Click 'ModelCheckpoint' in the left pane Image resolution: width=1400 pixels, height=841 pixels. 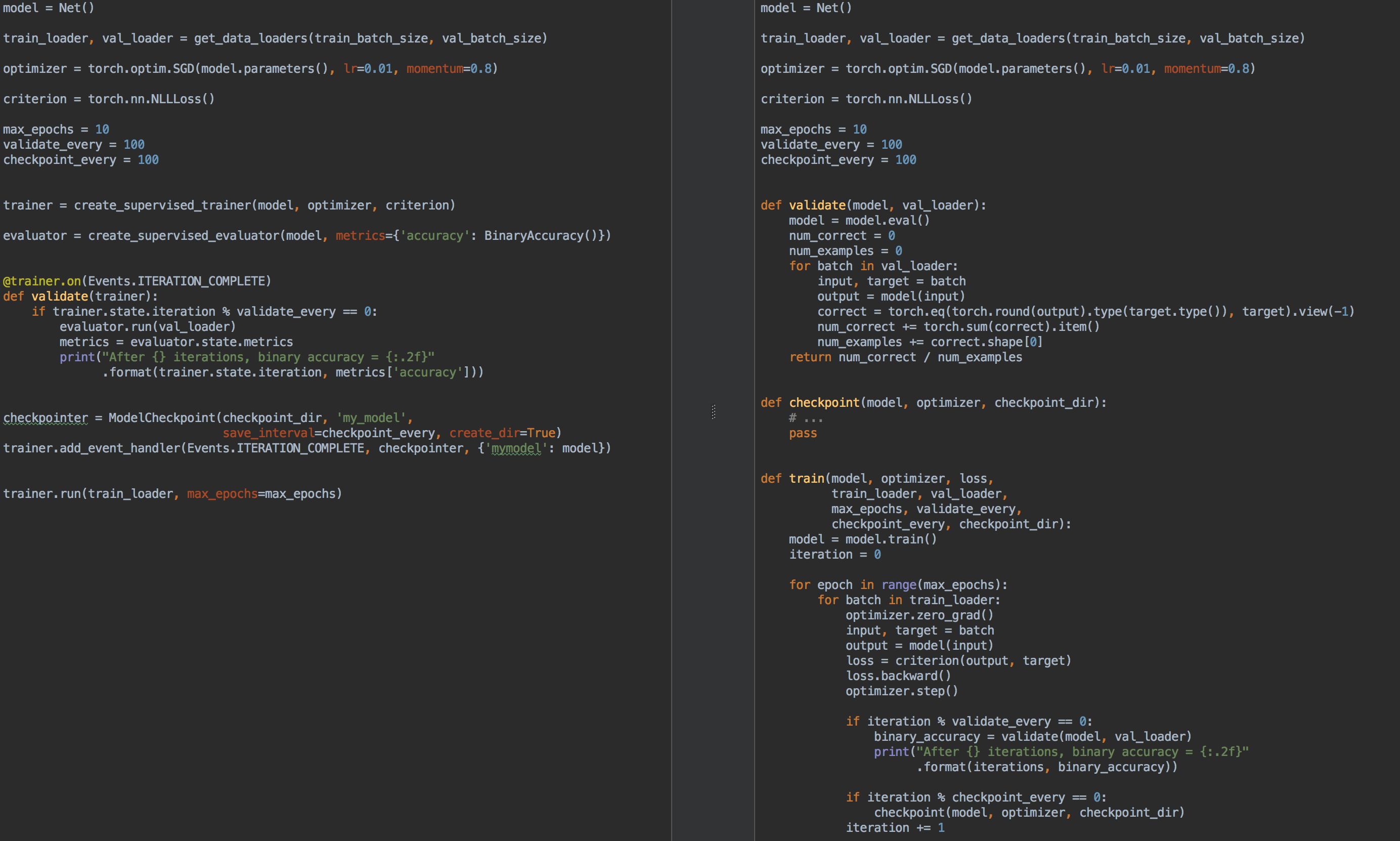click(162, 417)
